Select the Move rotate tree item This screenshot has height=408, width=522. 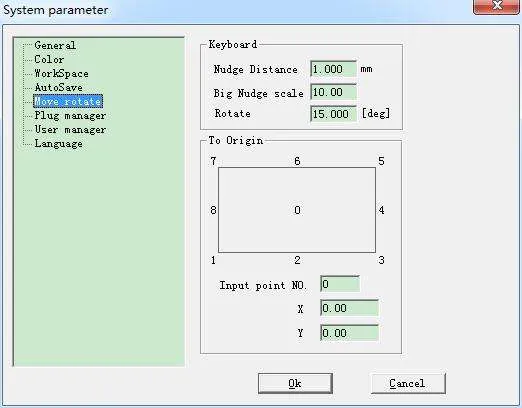pos(68,101)
